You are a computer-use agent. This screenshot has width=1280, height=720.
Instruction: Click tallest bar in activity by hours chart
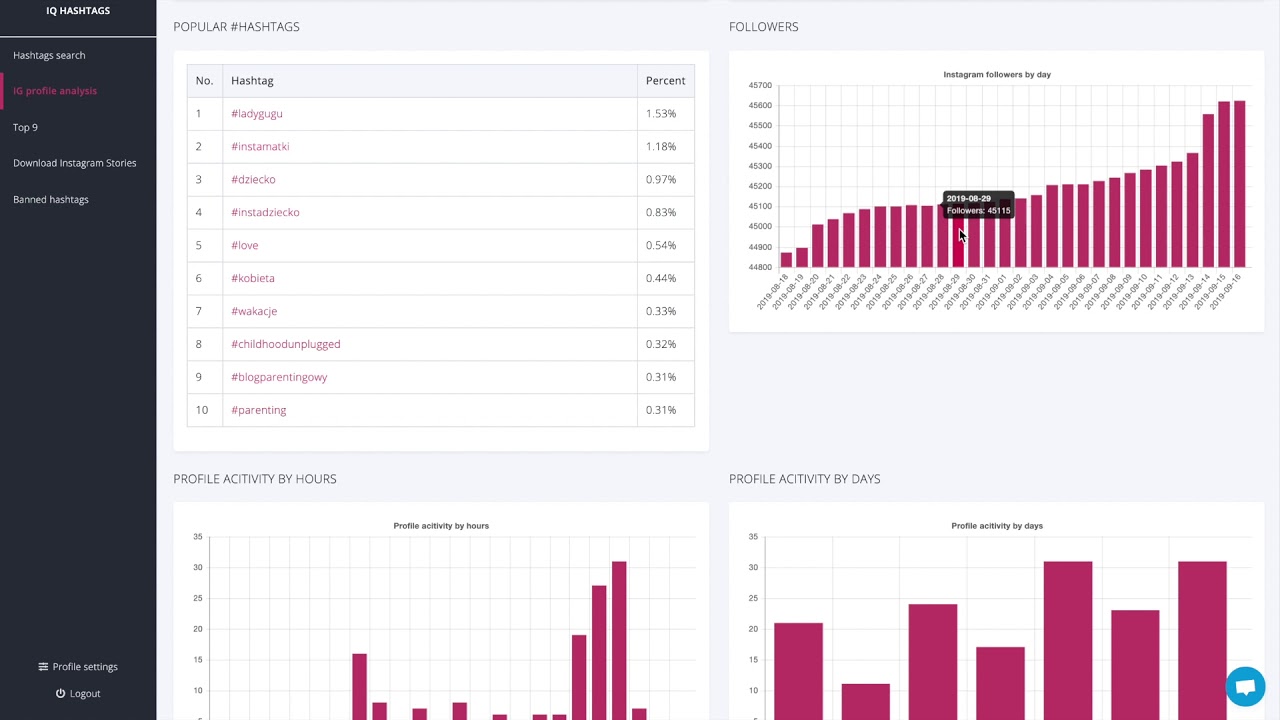tap(619, 640)
